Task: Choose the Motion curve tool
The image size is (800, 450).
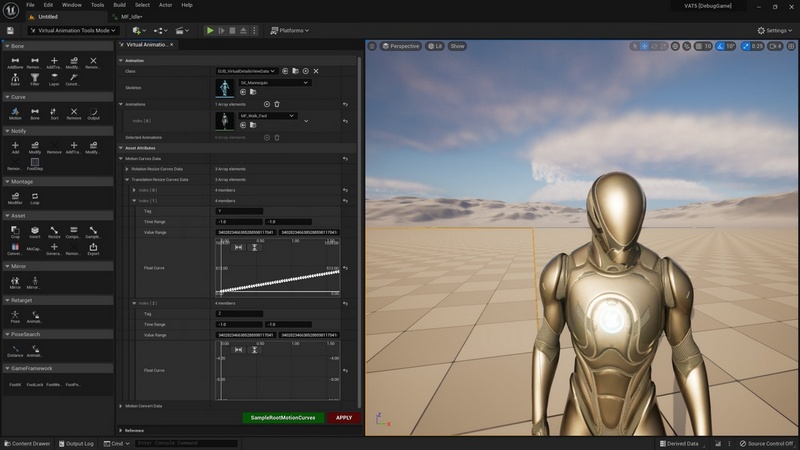Action: (x=15, y=113)
